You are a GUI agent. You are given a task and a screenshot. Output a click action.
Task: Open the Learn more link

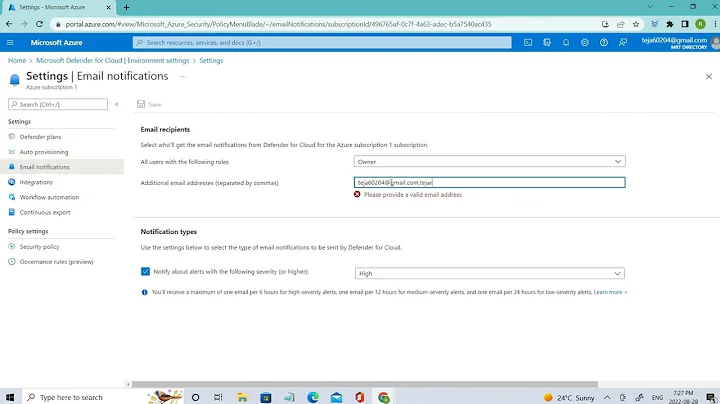(x=610, y=292)
